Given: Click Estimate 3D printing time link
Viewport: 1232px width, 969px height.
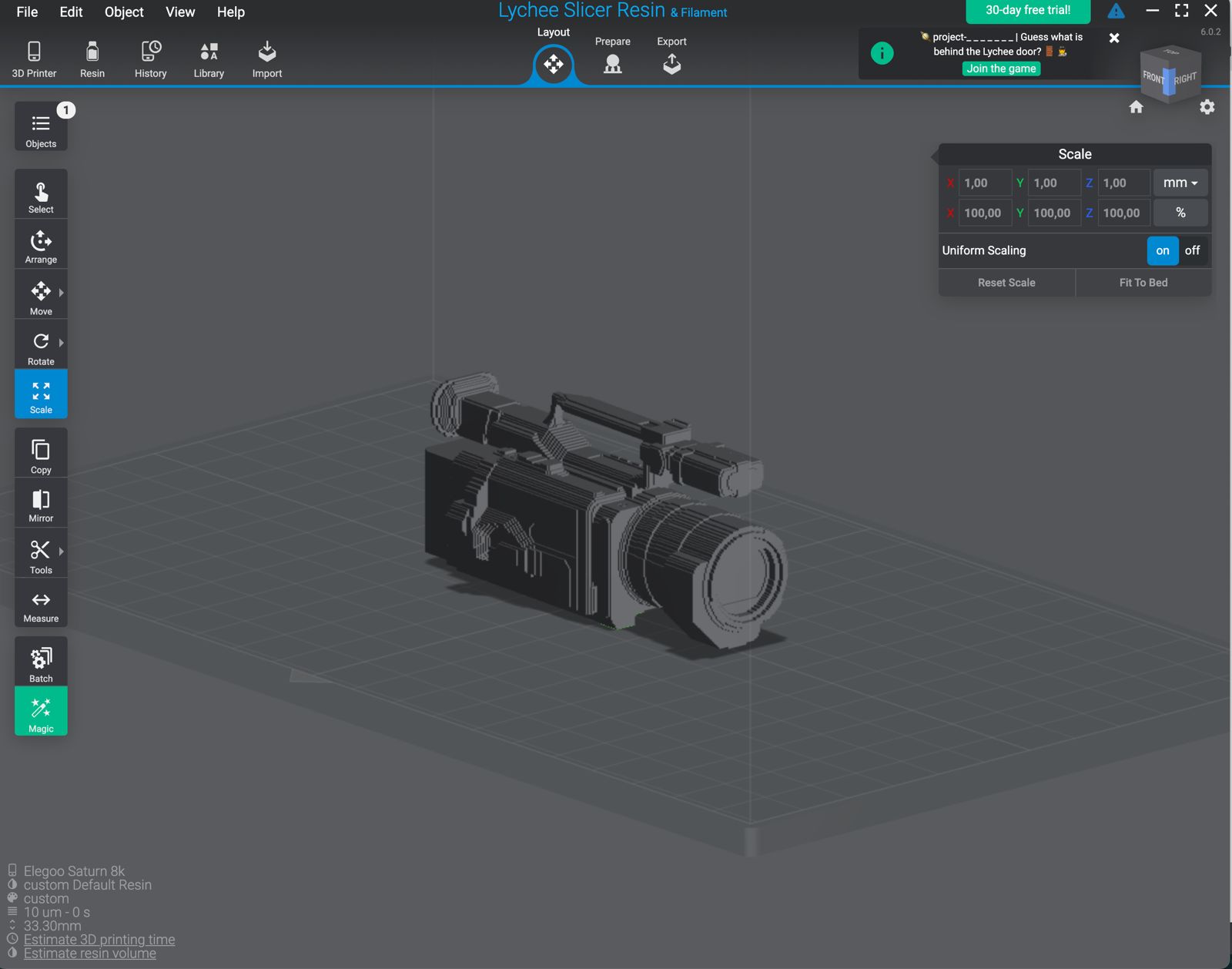Looking at the screenshot, I should pos(99,940).
